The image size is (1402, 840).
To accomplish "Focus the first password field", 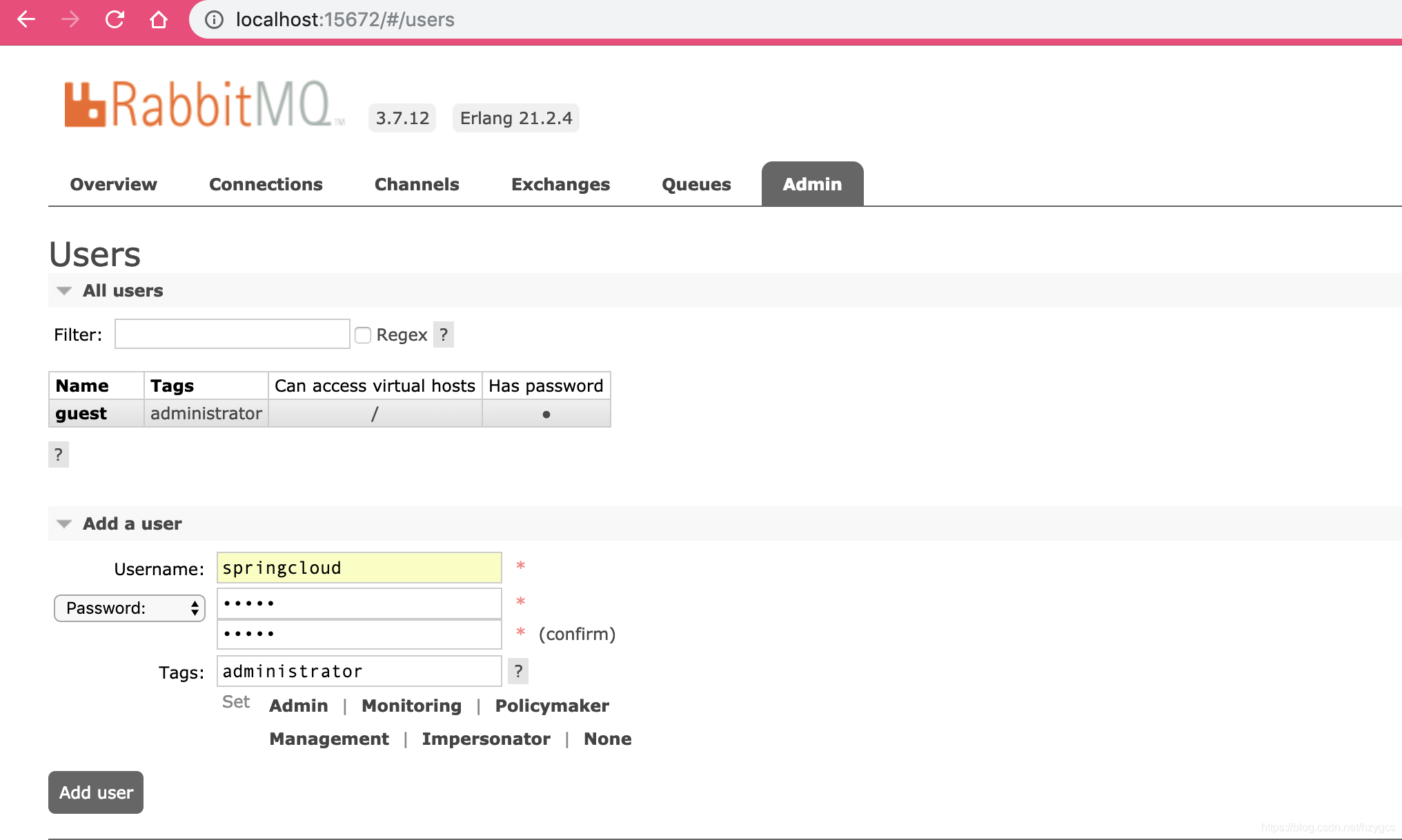I will pyautogui.click(x=359, y=603).
